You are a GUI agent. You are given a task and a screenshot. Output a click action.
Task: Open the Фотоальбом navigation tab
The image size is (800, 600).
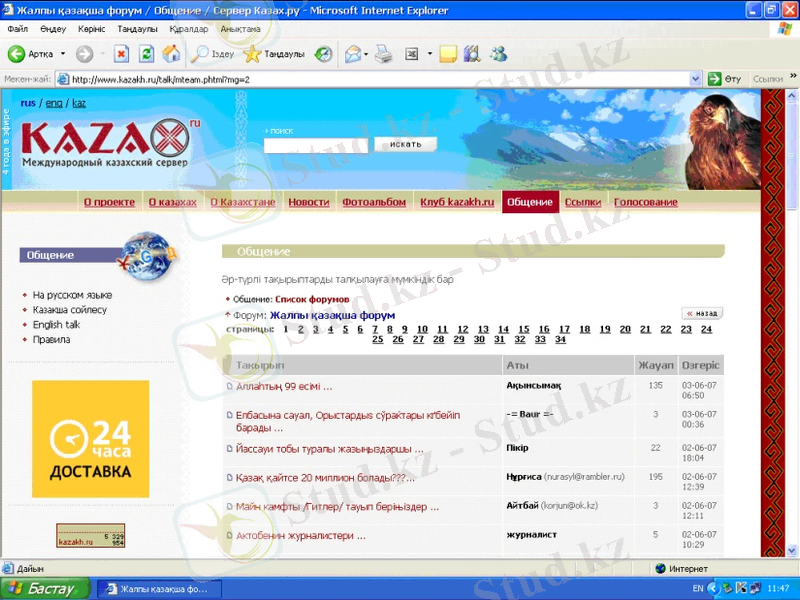coord(374,202)
